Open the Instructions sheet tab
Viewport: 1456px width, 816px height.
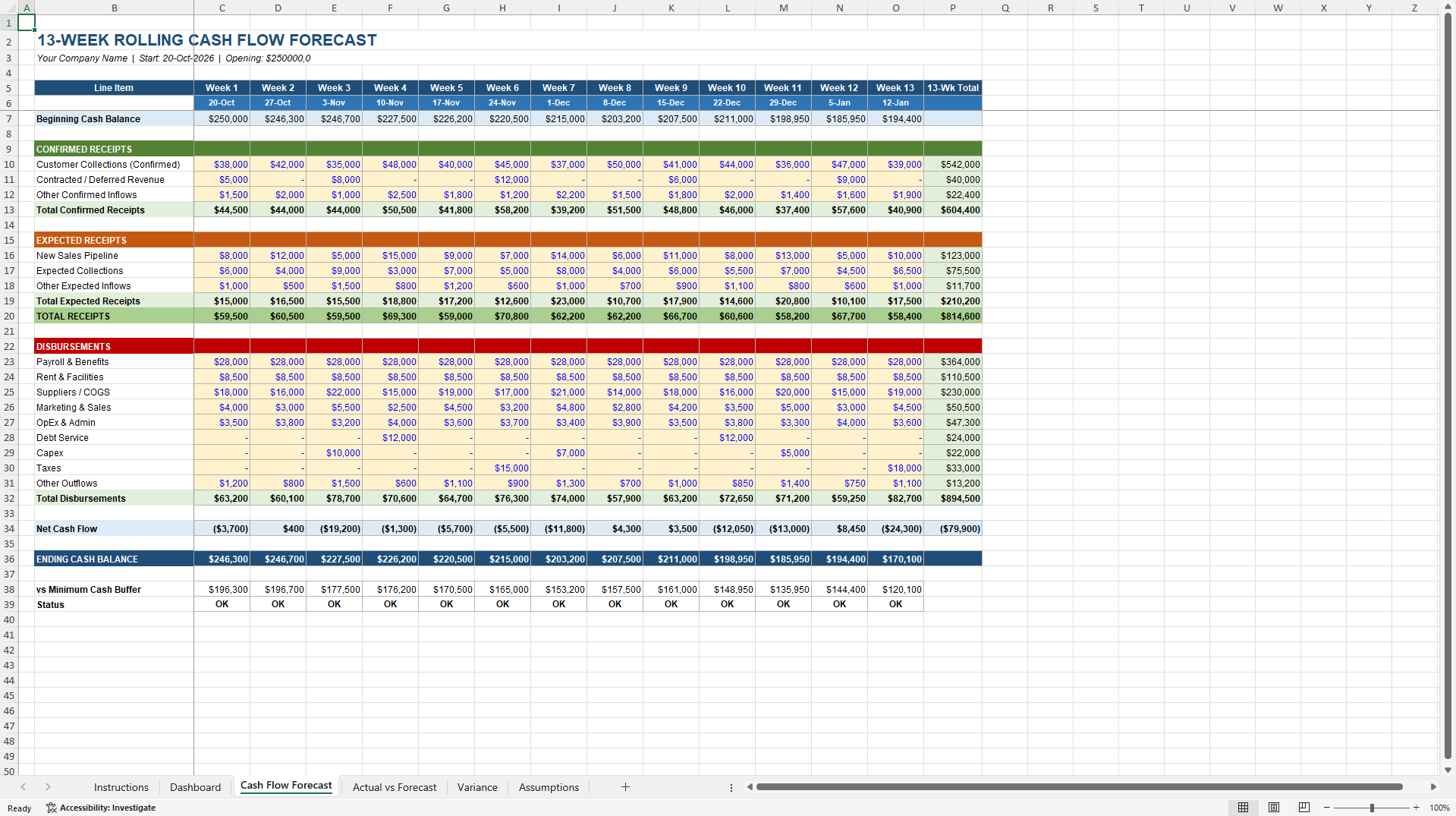pyautogui.click(x=121, y=787)
